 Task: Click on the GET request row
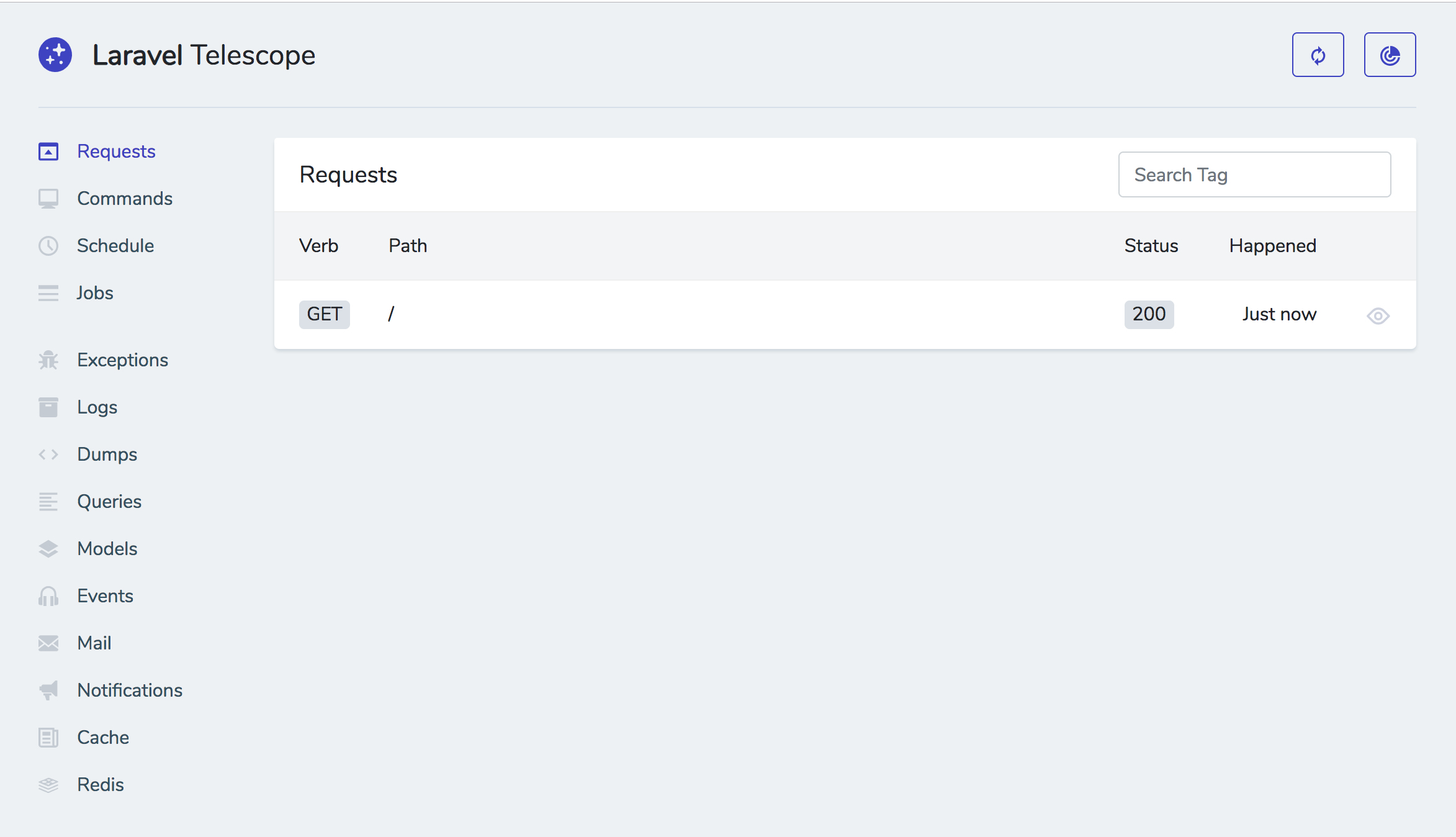pos(845,314)
